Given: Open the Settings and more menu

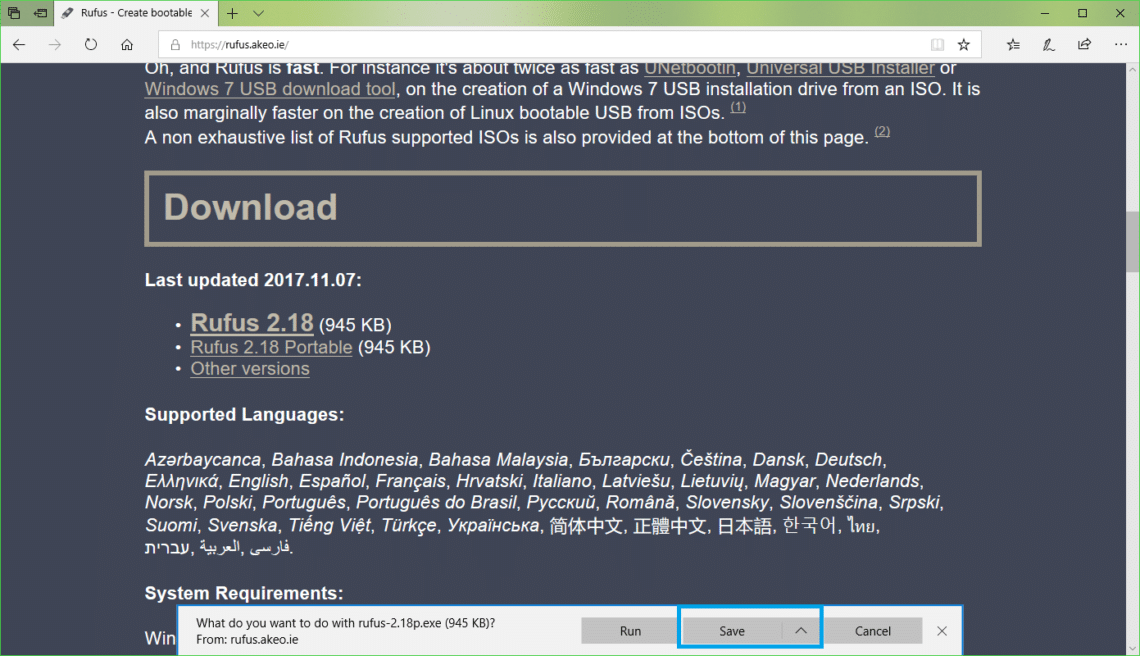Looking at the screenshot, I should (x=1119, y=45).
